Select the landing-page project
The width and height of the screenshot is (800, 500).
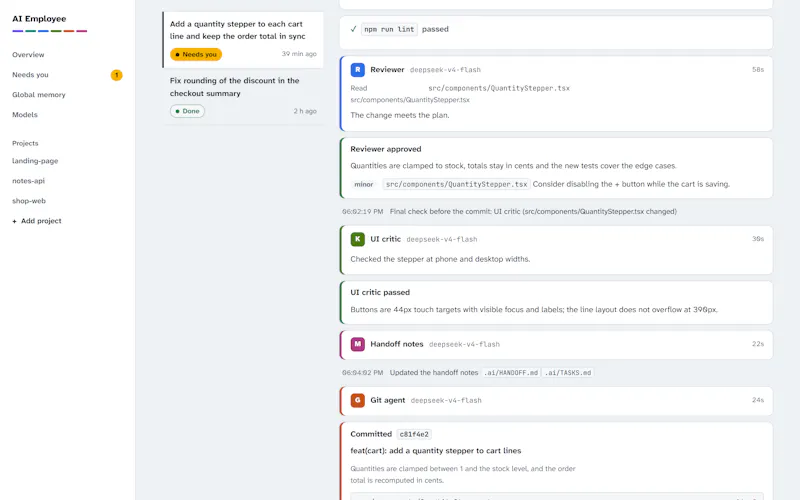(x=35, y=161)
